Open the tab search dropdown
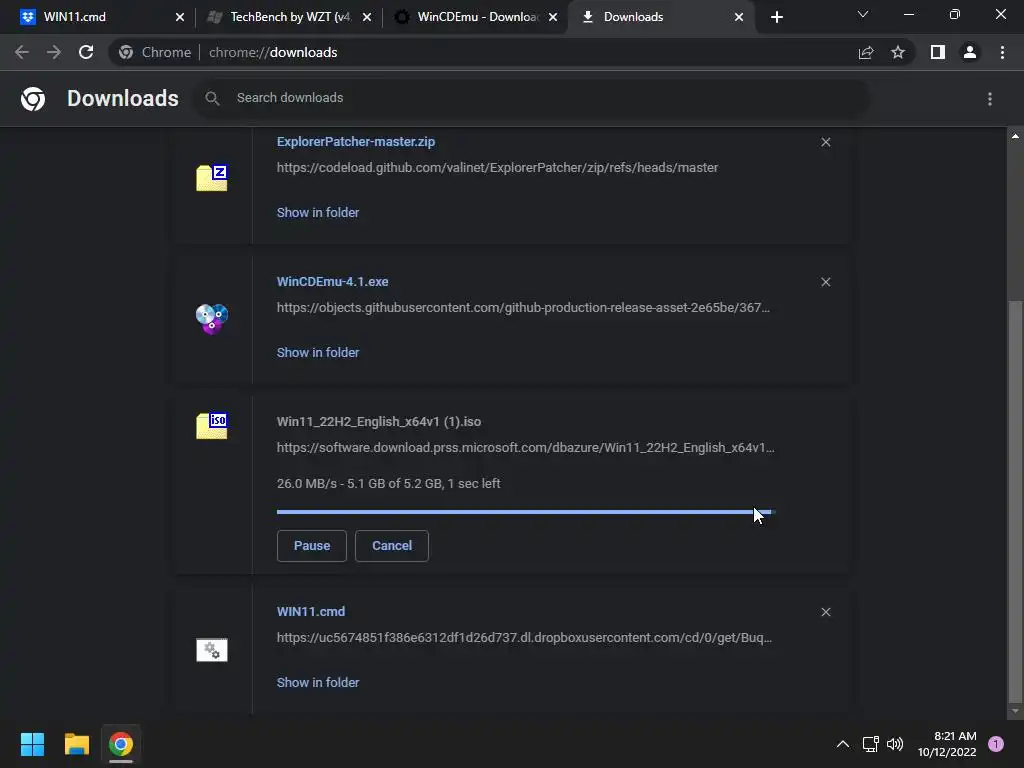Screen dimensions: 1024x768 point(863,14)
